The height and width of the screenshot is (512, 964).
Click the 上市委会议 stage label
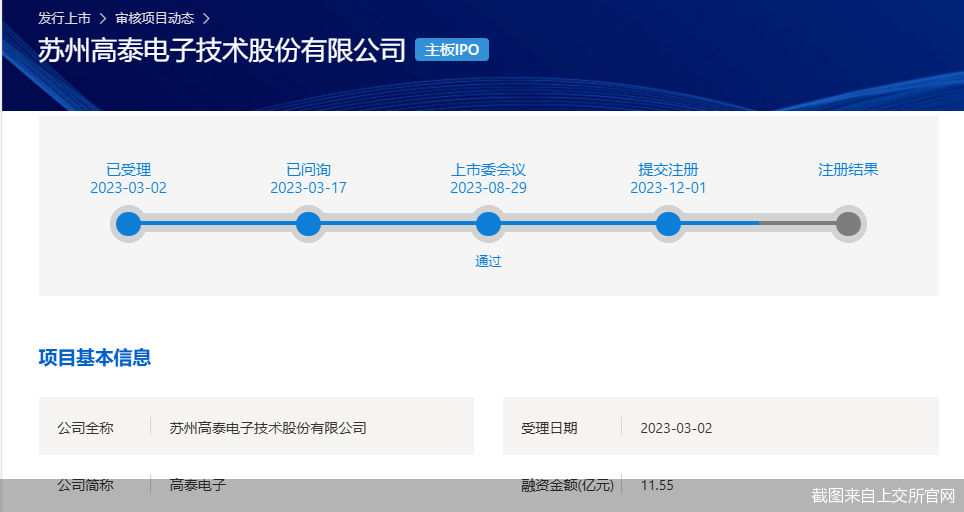pos(488,170)
